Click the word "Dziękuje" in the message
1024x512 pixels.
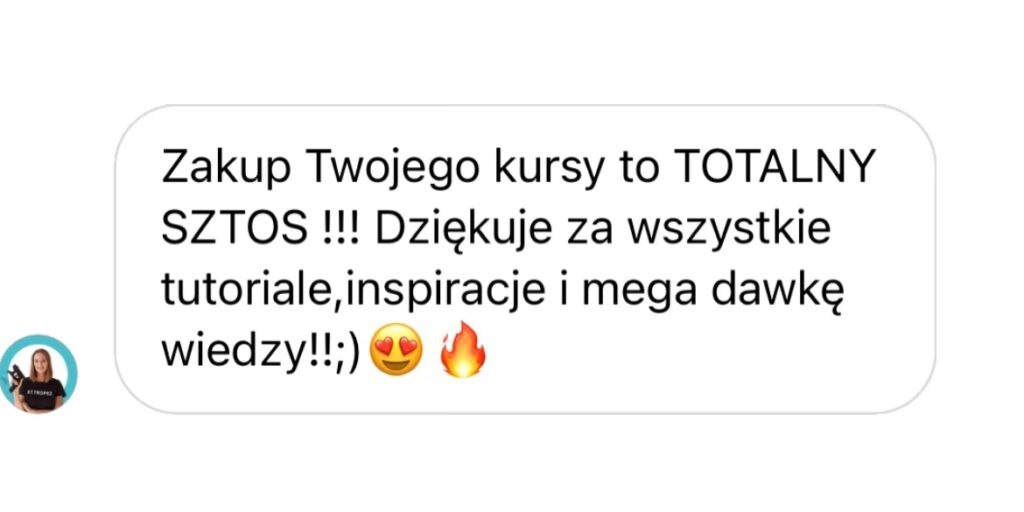tap(457, 232)
